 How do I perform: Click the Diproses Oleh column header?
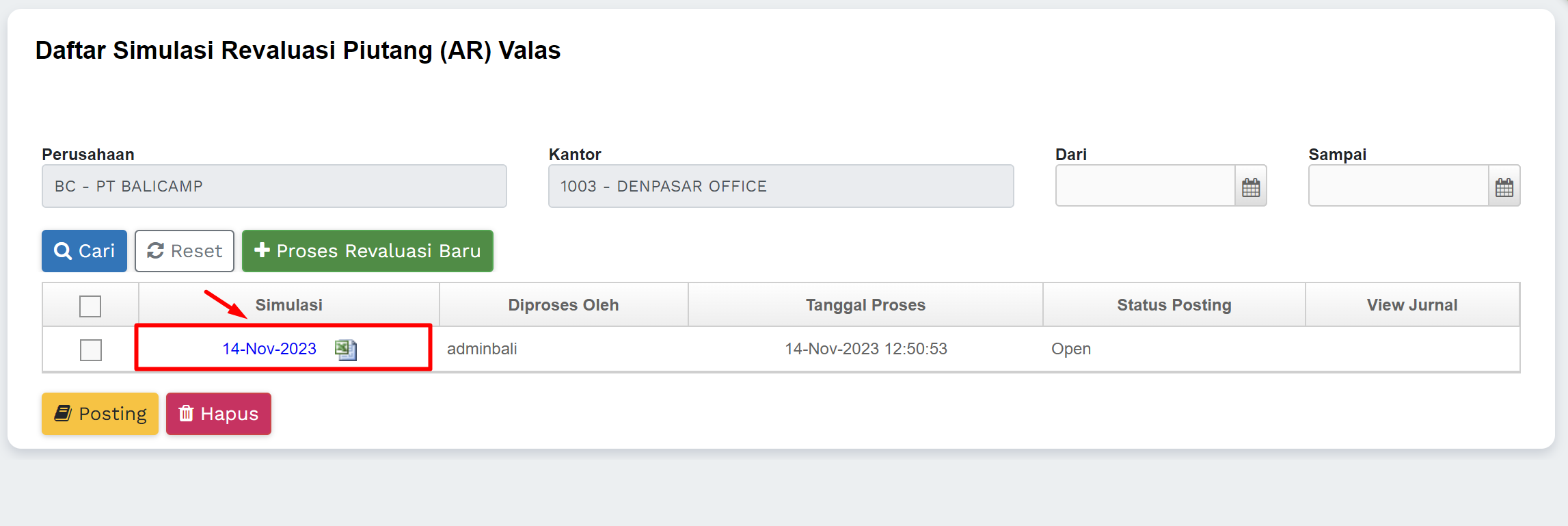pyautogui.click(x=563, y=305)
